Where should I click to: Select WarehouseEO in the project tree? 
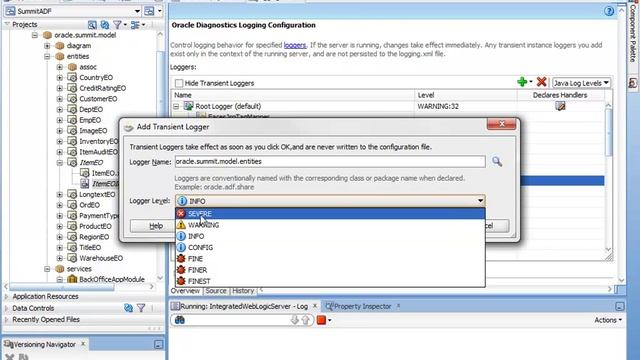101,258
